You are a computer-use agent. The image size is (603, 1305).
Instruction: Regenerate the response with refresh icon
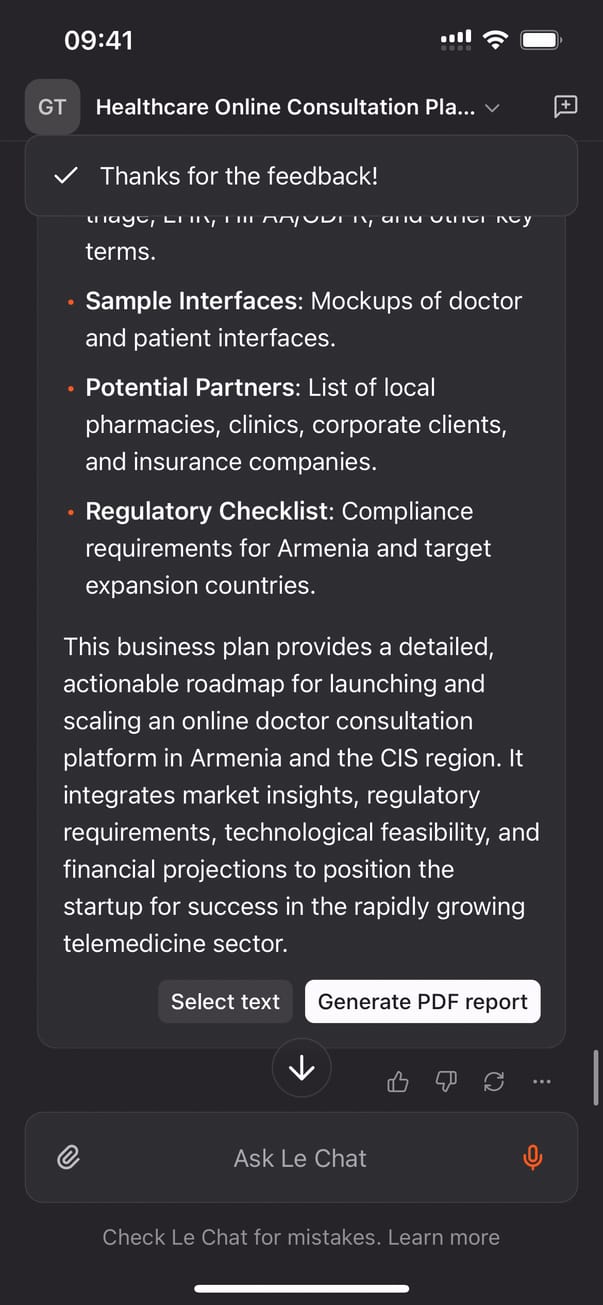494,1081
